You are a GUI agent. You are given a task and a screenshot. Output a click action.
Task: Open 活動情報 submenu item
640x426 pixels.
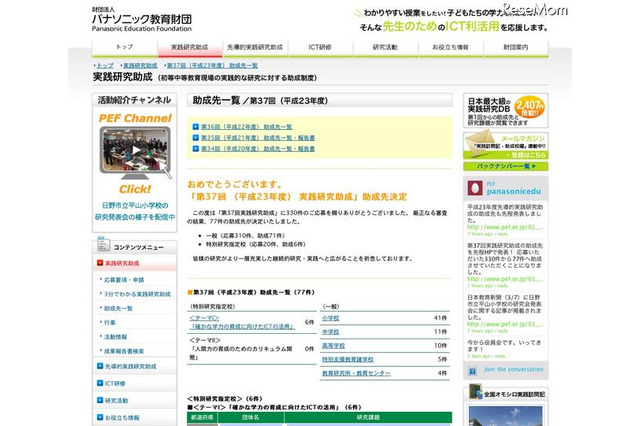(x=116, y=337)
